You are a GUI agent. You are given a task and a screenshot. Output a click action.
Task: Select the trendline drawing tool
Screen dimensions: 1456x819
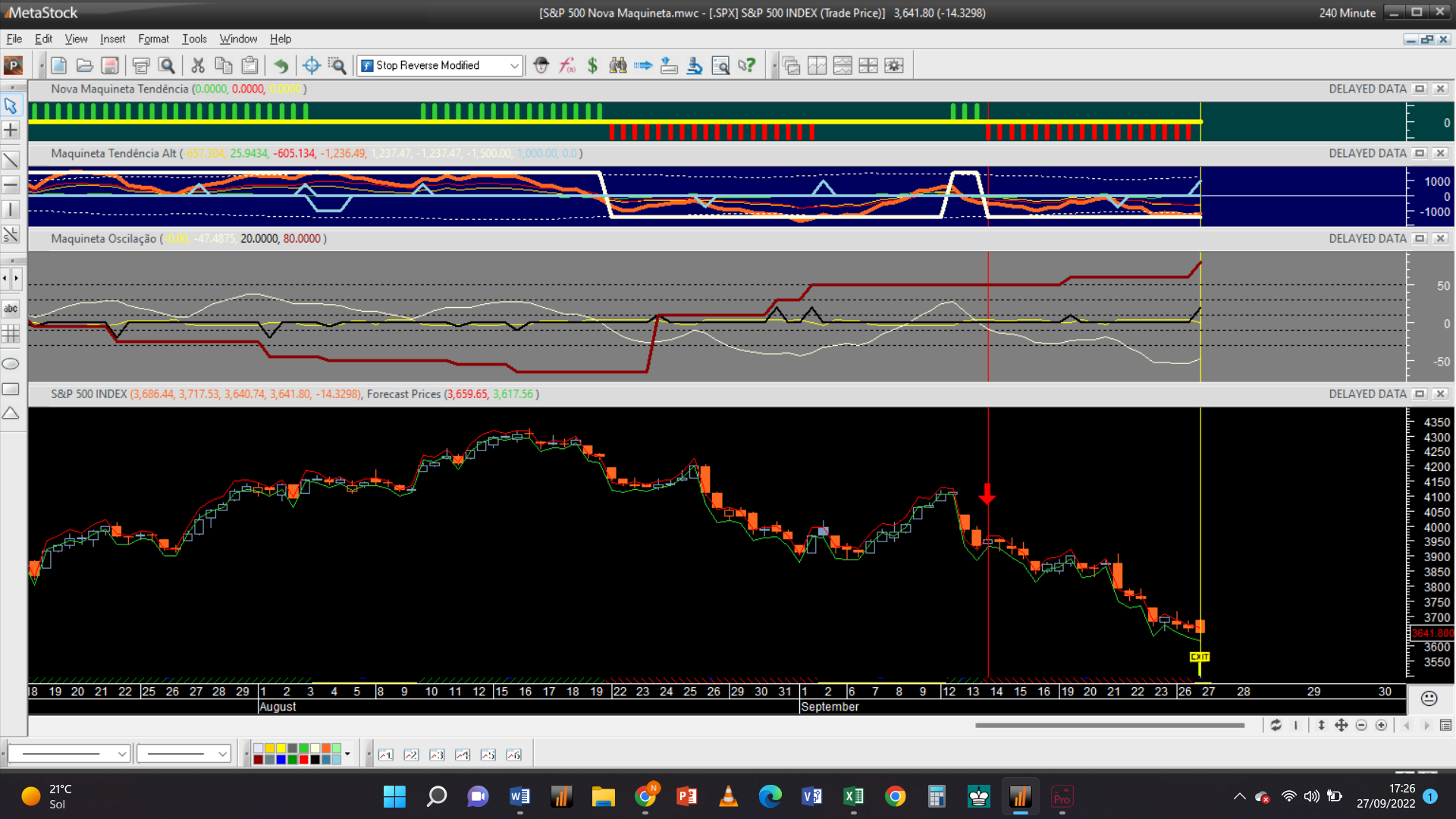pyautogui.click(x=11, y=160)
